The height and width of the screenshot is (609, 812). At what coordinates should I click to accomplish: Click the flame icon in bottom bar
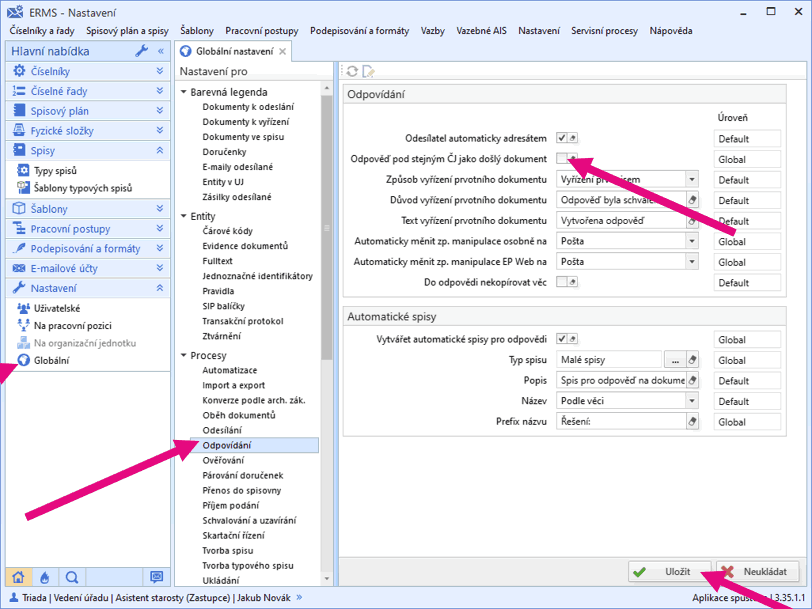44,577
